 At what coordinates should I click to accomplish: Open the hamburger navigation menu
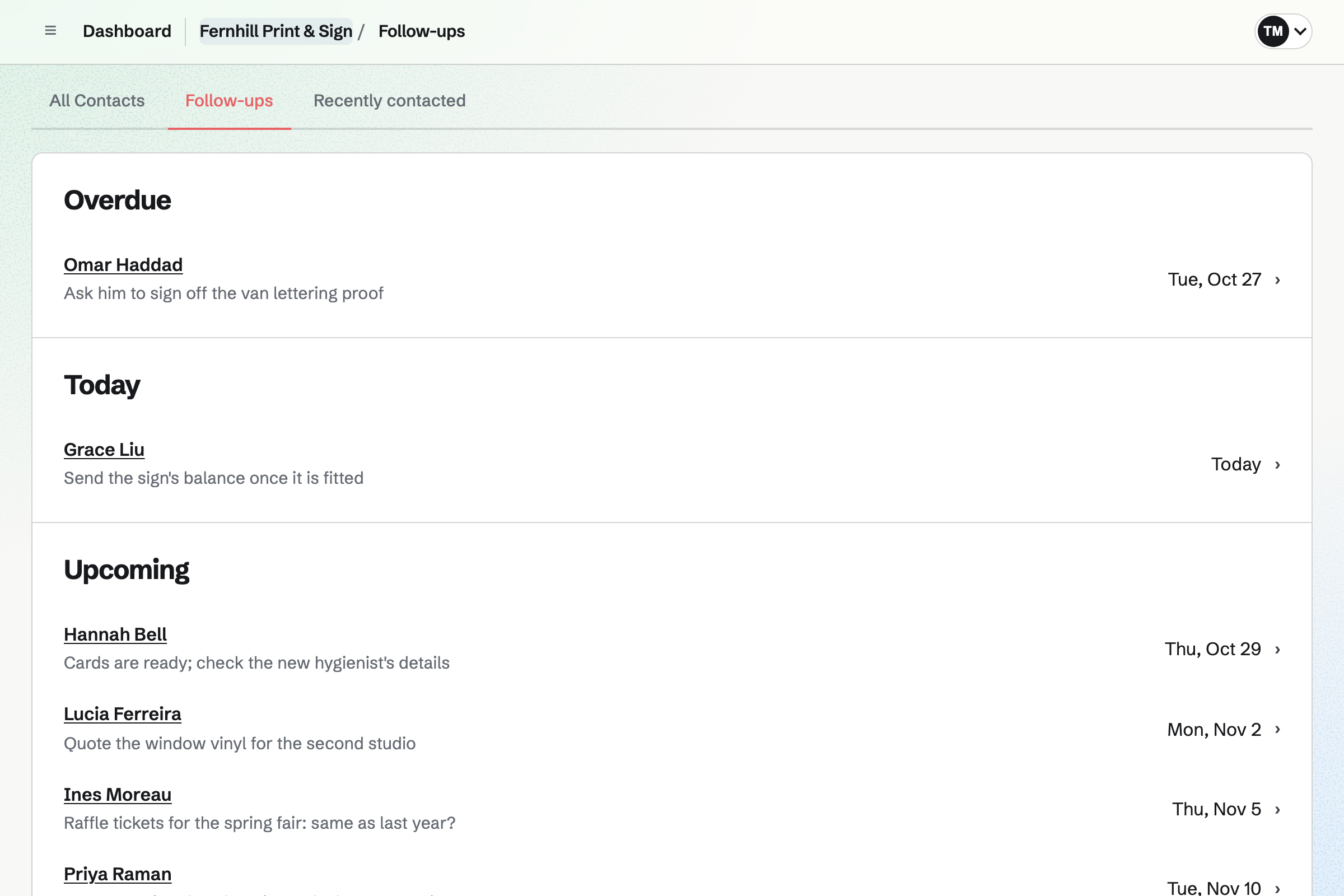tap(50, 31)
